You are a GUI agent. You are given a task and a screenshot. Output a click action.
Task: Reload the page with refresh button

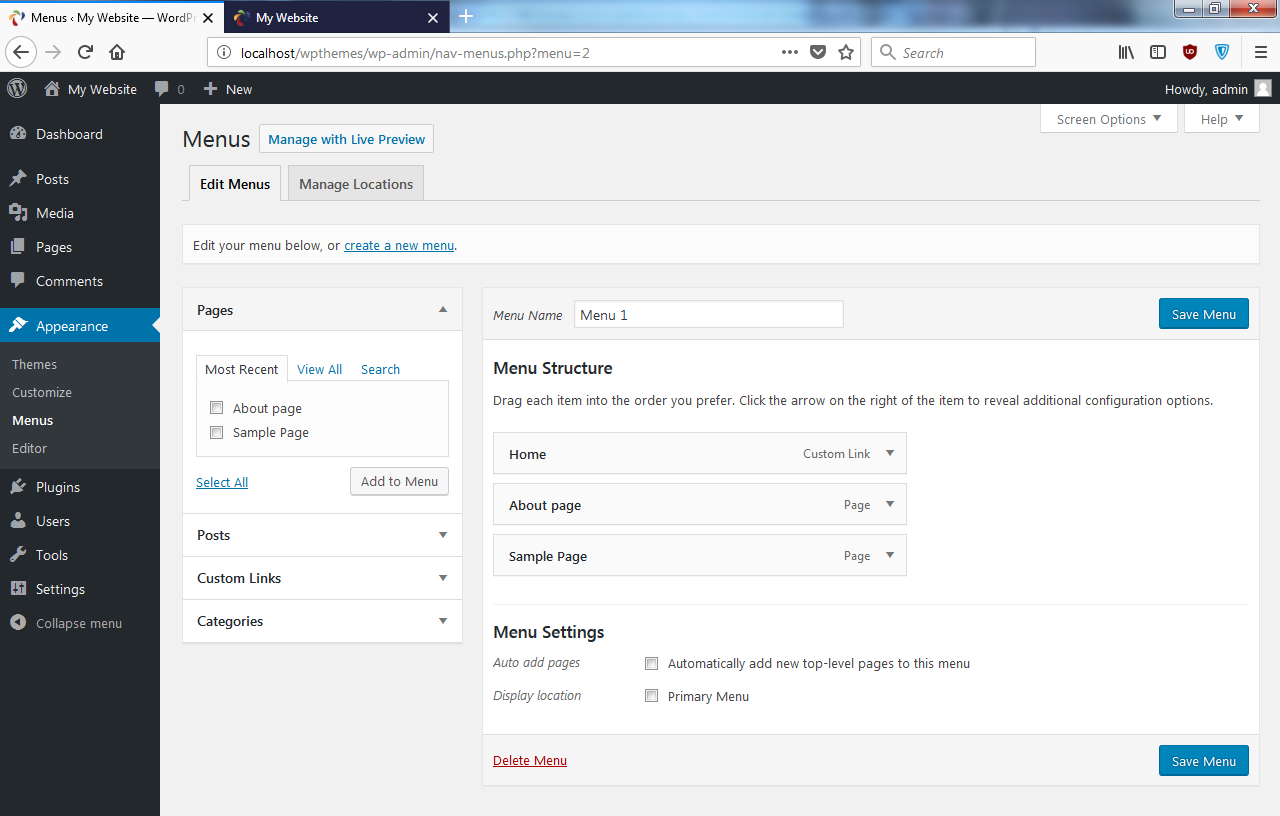(86, 53)
